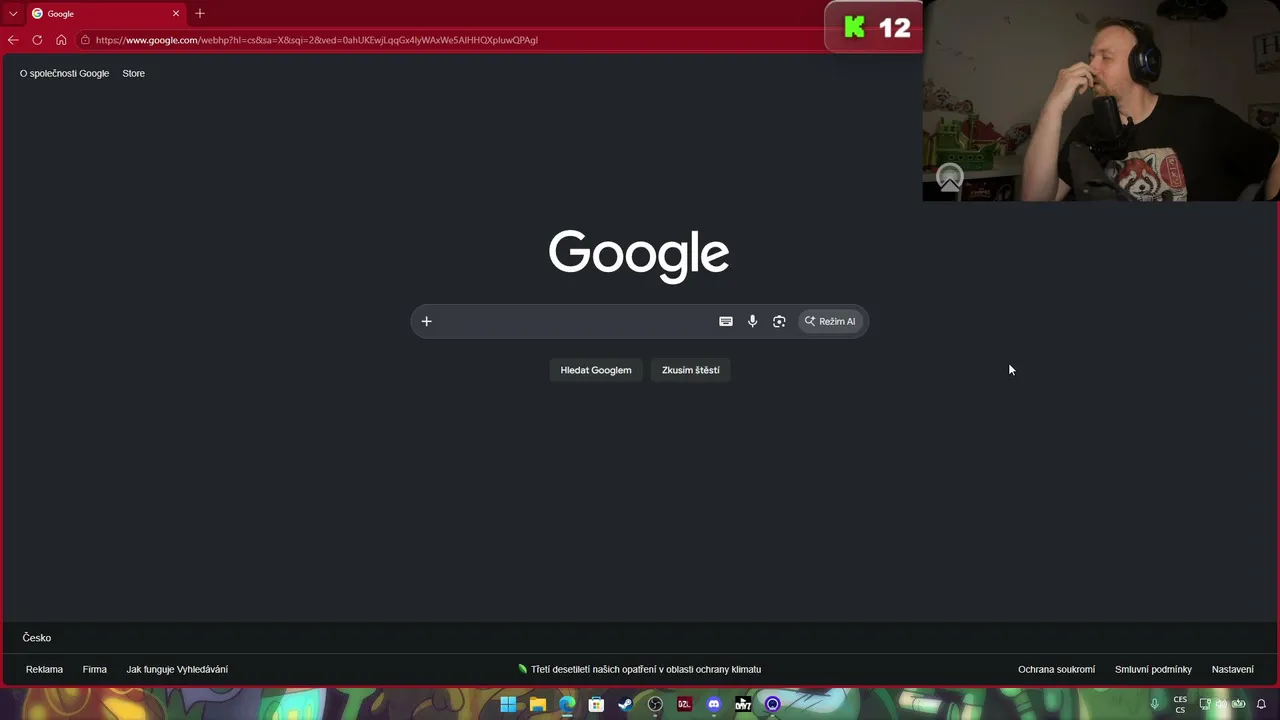Viewport: 1280px width, 720px height.
Task: Open the volume tray icon
Action: click(x=1221, y=704)
